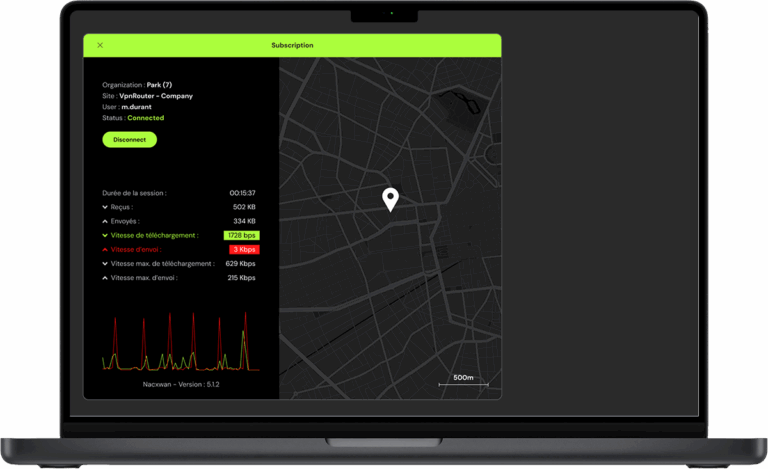Viewport: 768px width, 469px height.
Task: Click the up arrow beside Envoyés
Action: click(x=105, y=221)
